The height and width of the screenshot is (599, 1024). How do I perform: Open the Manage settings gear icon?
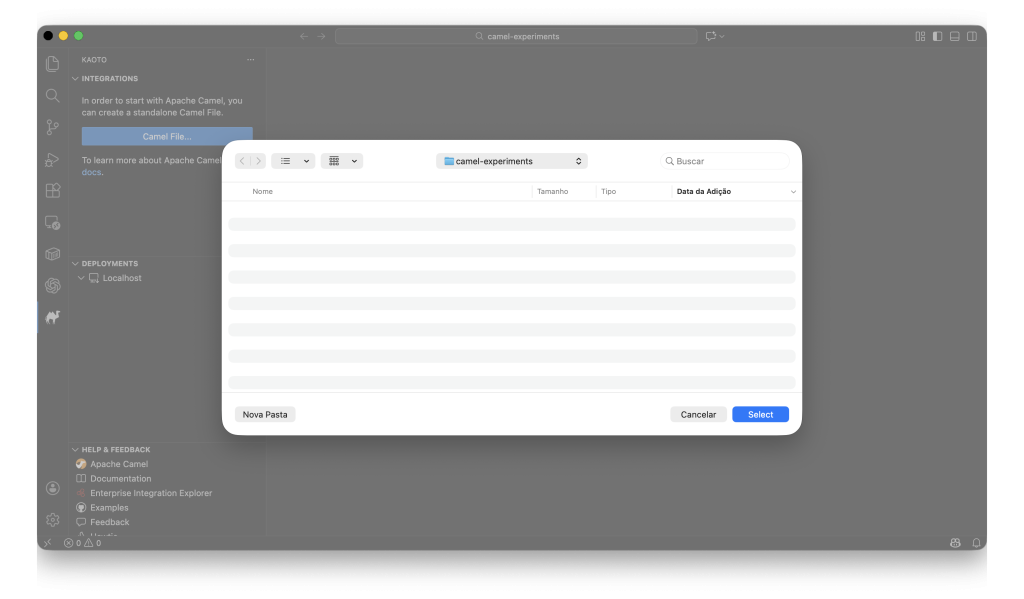[x=52, y=520]
